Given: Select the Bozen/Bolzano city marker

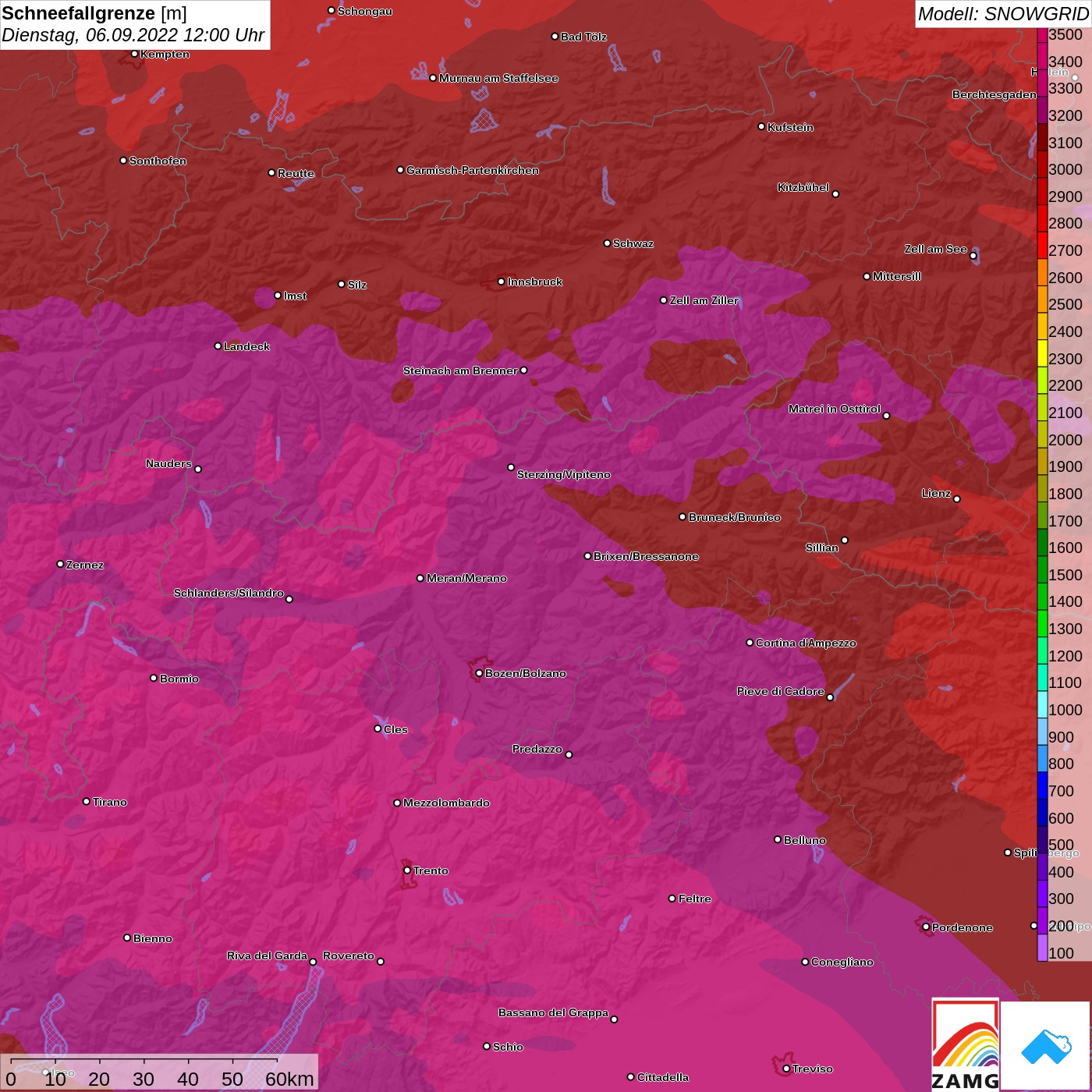Looking at the screenshot, I should 479,673.
